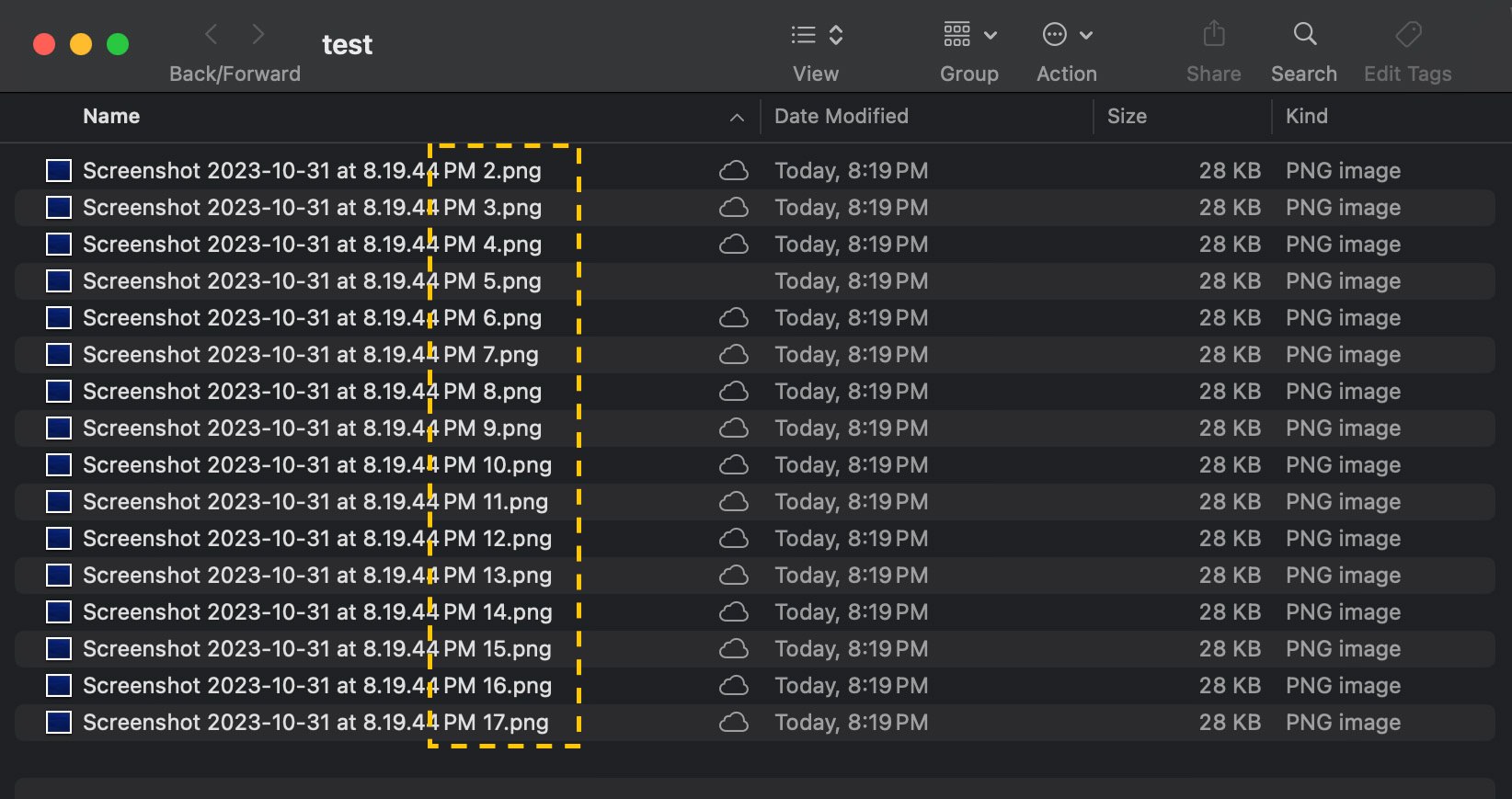Click the iCloud status icon for PM 4.png
This screenshot has height=799, width=1512.
[733, 245]
